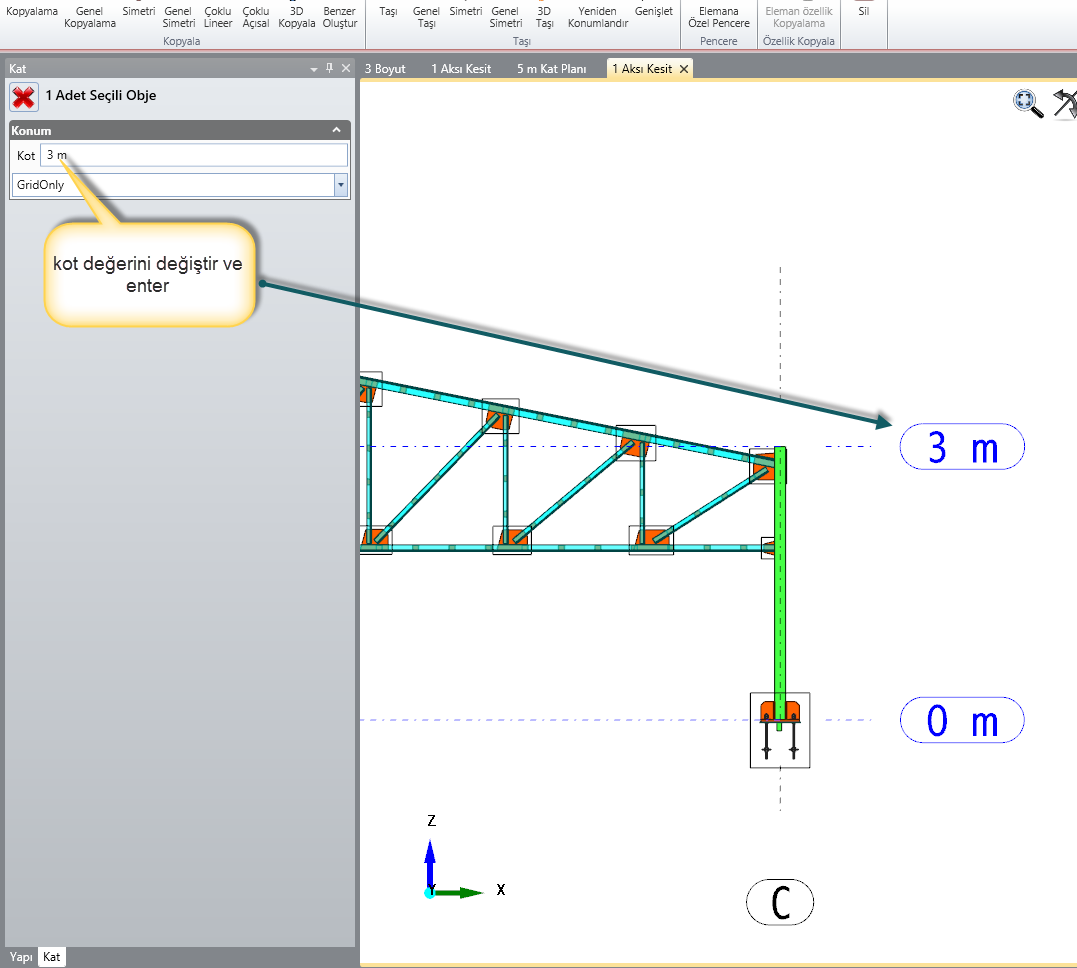
Task: Choose Yeniden Konumlandır tool
Action: [604, 17]
